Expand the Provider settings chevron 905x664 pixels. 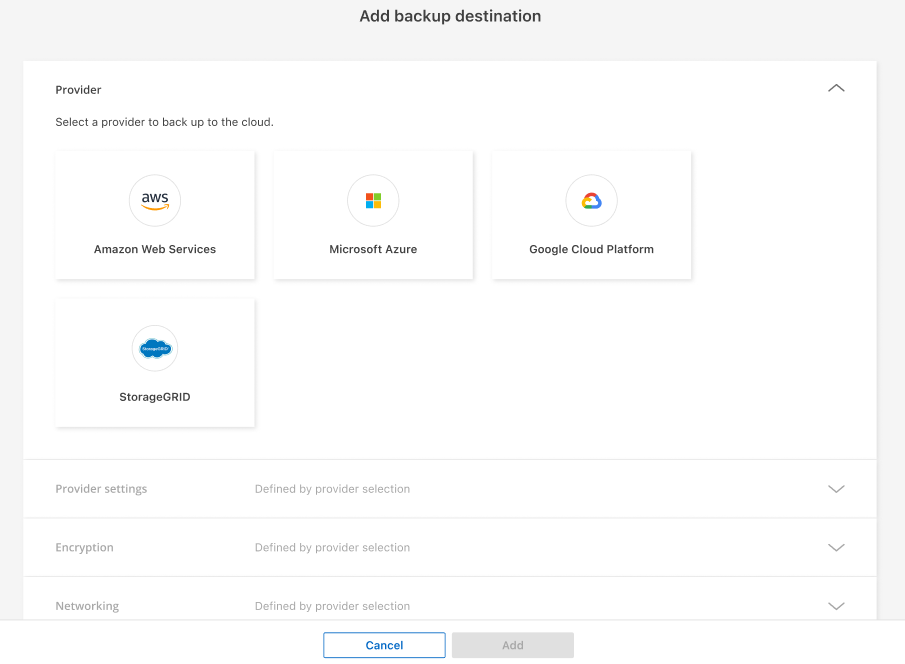[x=836, y=489]
